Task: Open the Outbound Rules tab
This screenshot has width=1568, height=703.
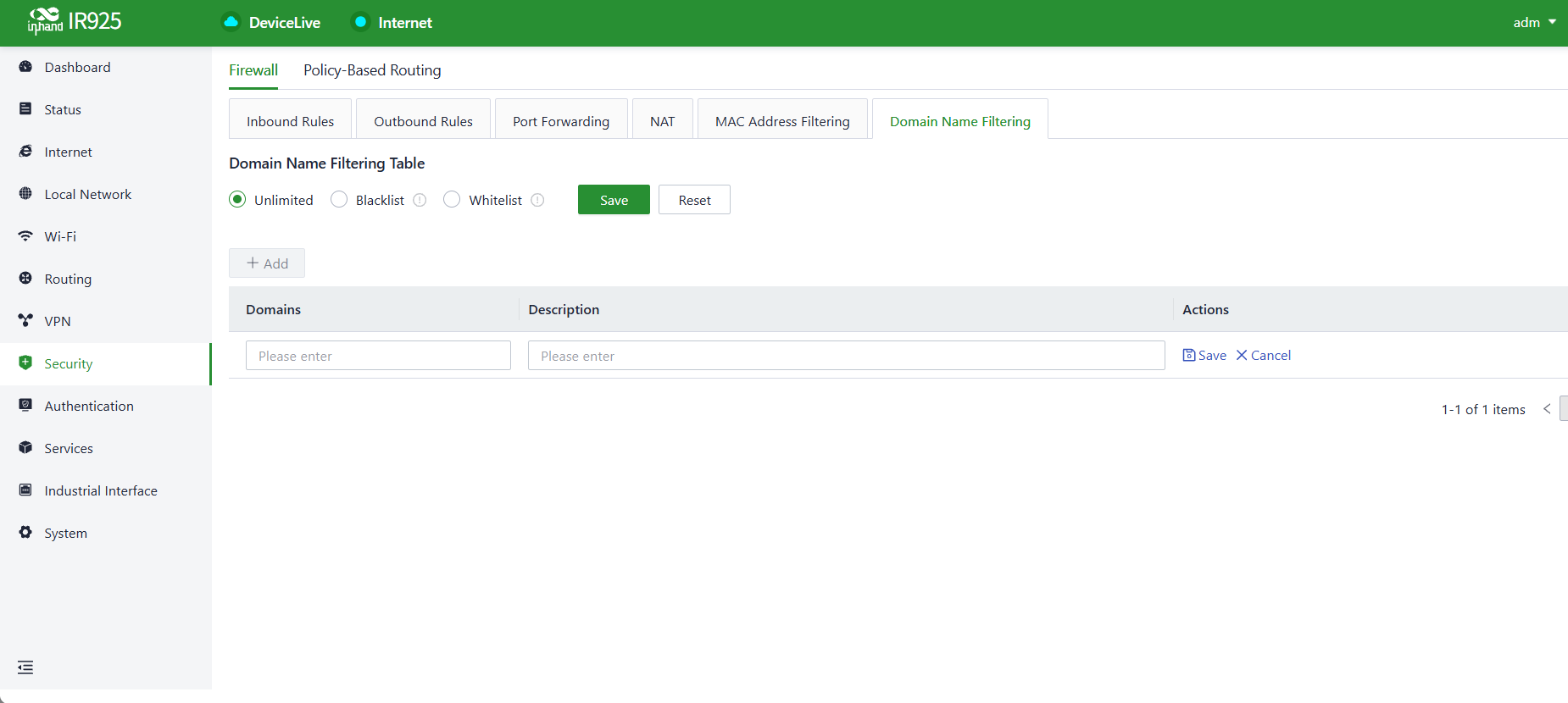Action: [423, 121]
